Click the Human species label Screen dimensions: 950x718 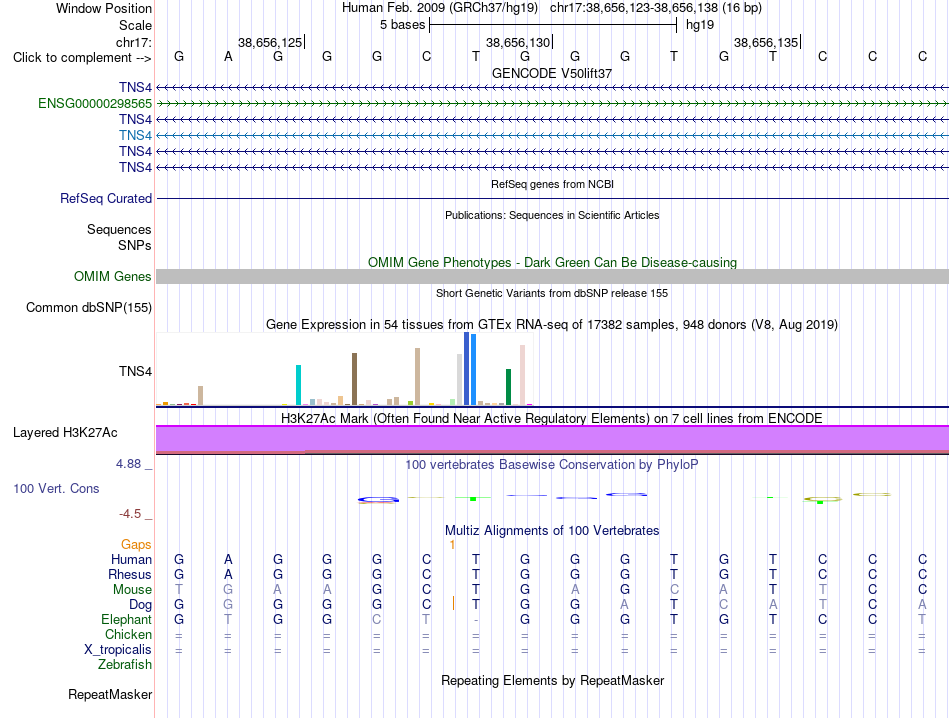tap(131, 559)
